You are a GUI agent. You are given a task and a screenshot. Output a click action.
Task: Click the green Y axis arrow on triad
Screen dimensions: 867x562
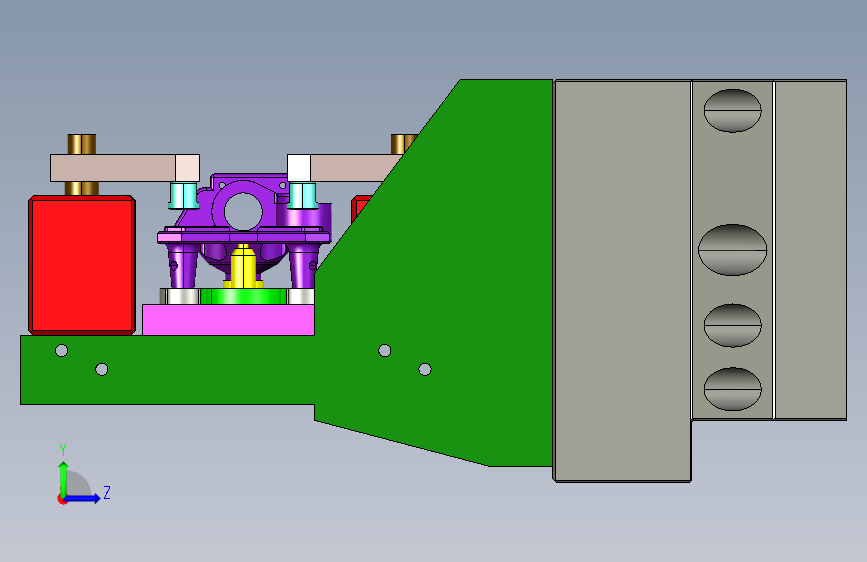click(x=64, y=478)
